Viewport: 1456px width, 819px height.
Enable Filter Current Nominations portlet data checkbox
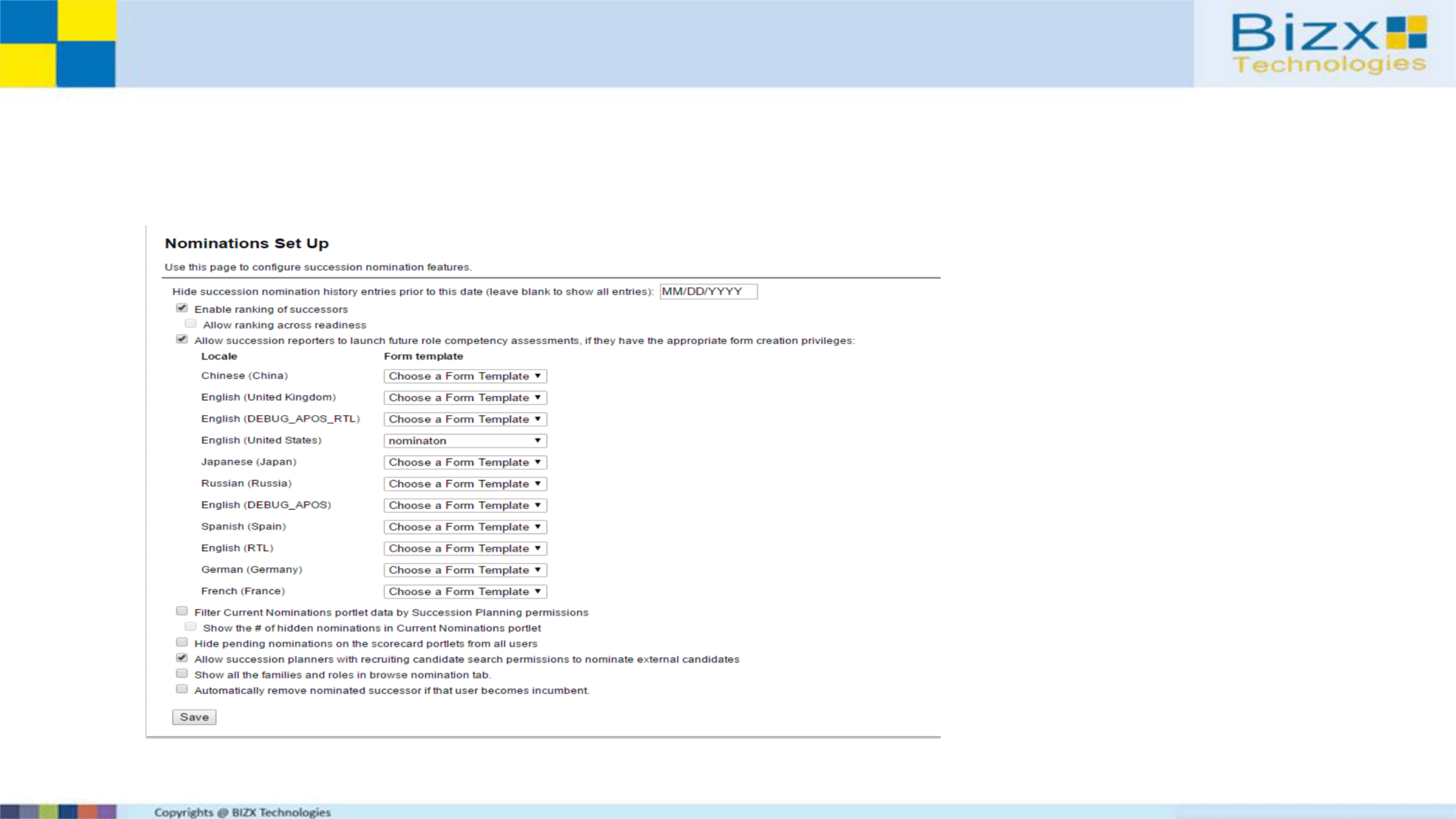[182, 611]
